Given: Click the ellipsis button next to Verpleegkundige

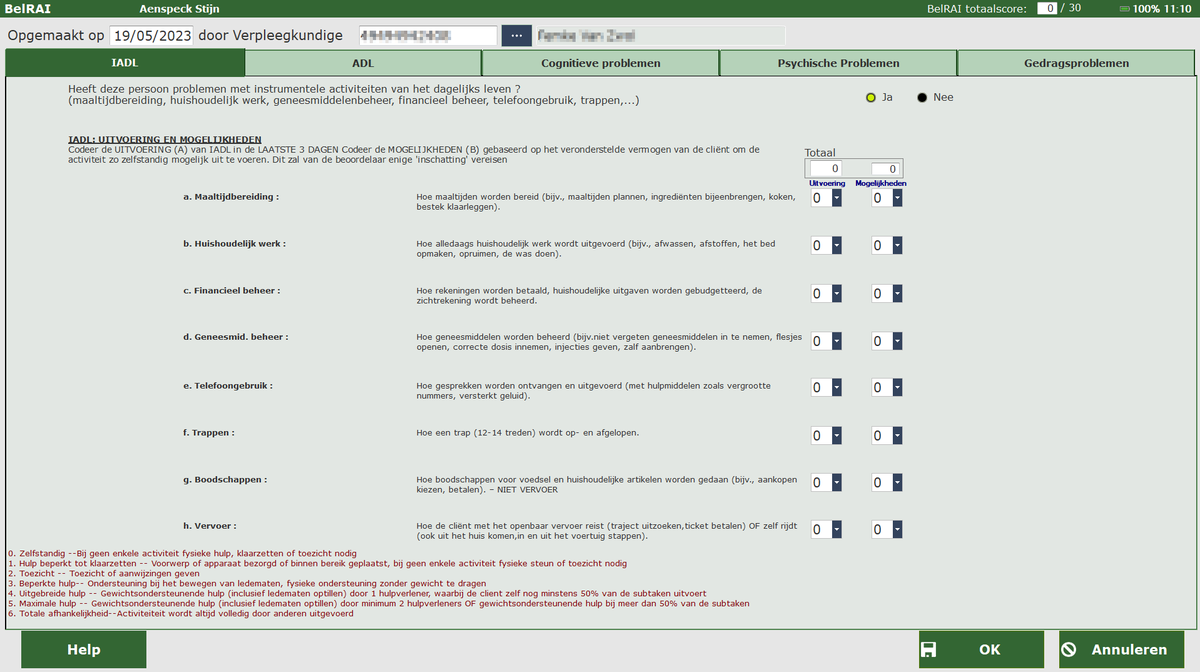Looking at the screenshot, I should click(516, 36).
